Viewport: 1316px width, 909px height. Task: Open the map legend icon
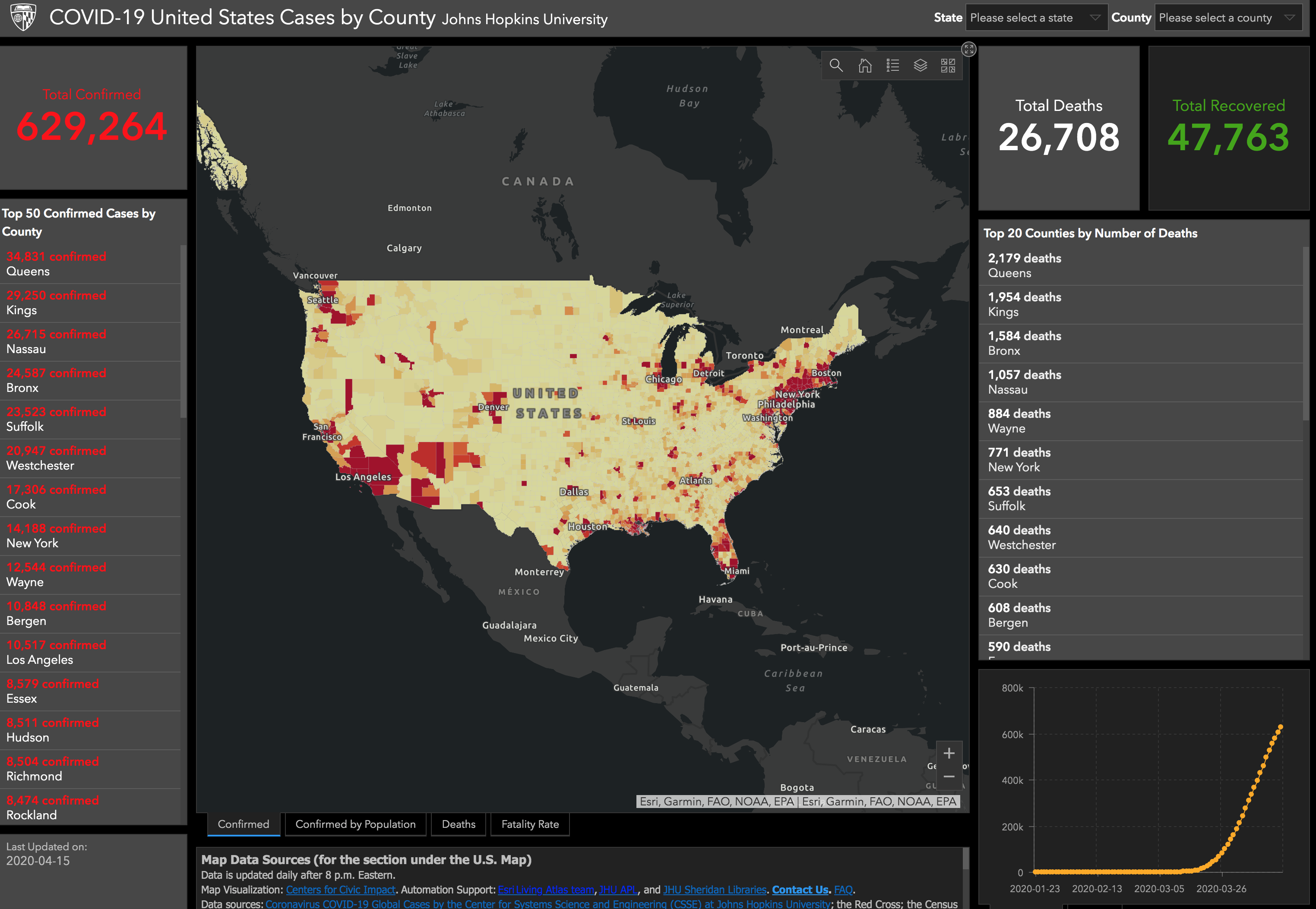point(893,66)
